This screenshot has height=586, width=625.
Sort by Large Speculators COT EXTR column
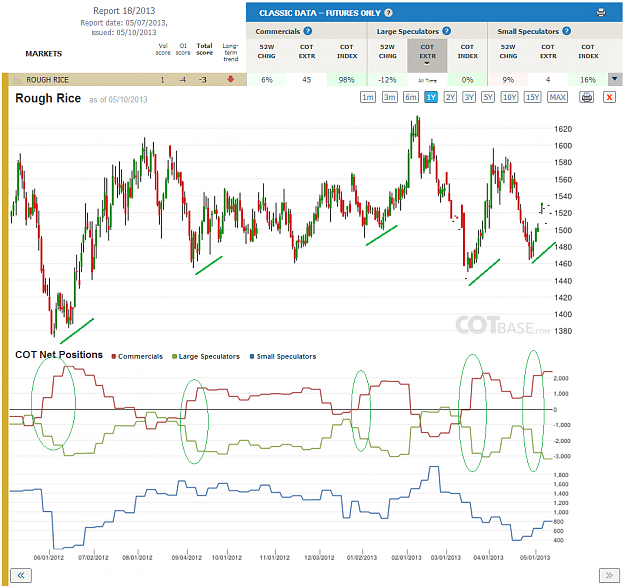[x=427, y=56]
